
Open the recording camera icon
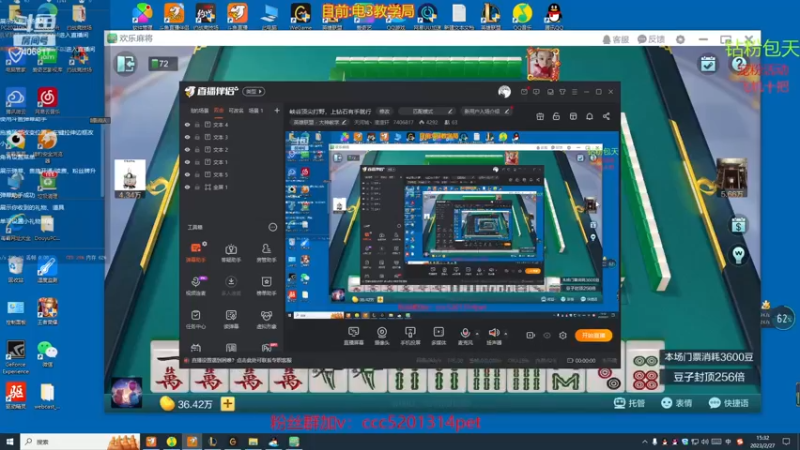tap(530, 335)
